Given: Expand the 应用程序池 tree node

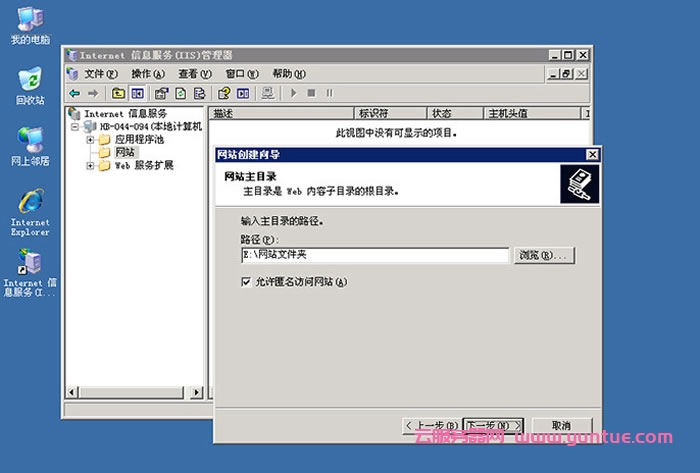Looking at the screenshot, I should coord(90,140).
